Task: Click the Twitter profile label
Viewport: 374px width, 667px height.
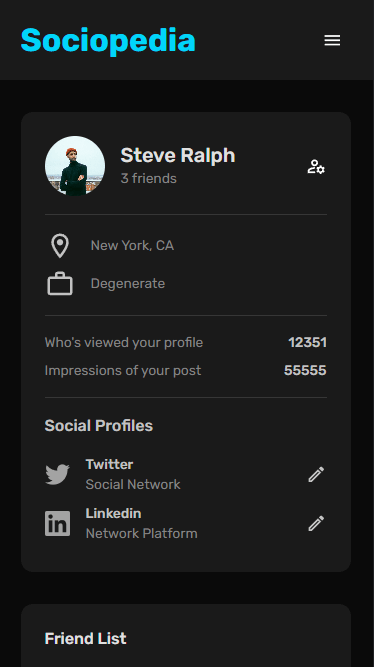Action: coord(109,464)
